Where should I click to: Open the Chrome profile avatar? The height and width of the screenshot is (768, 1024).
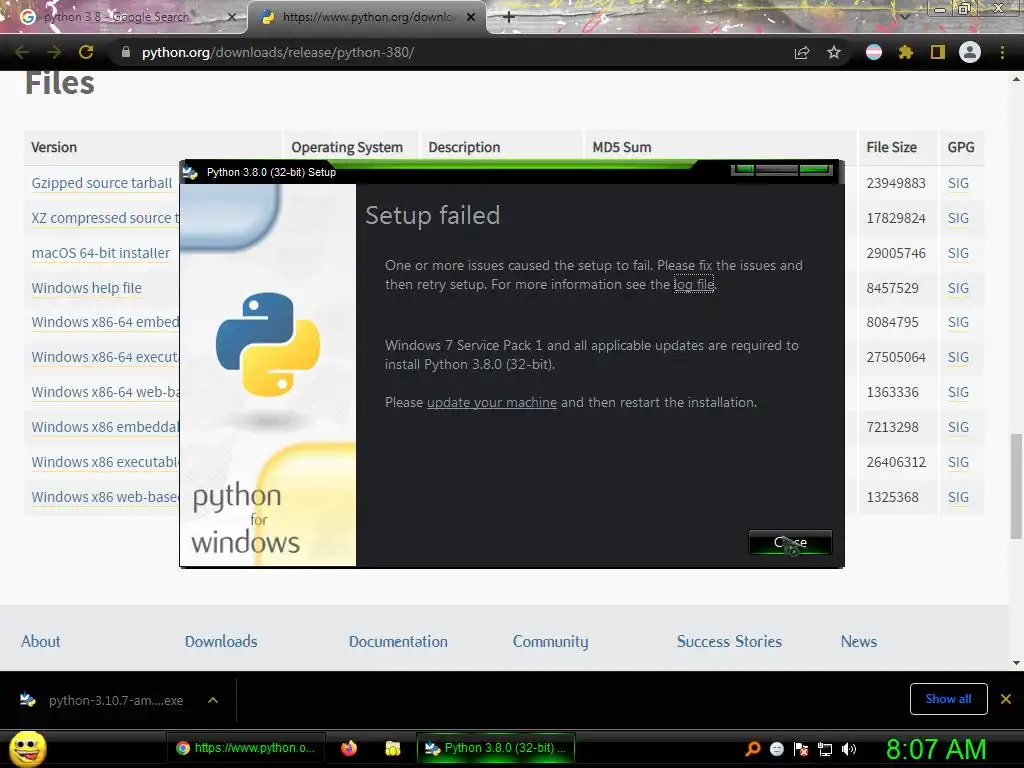click(970, 52)
